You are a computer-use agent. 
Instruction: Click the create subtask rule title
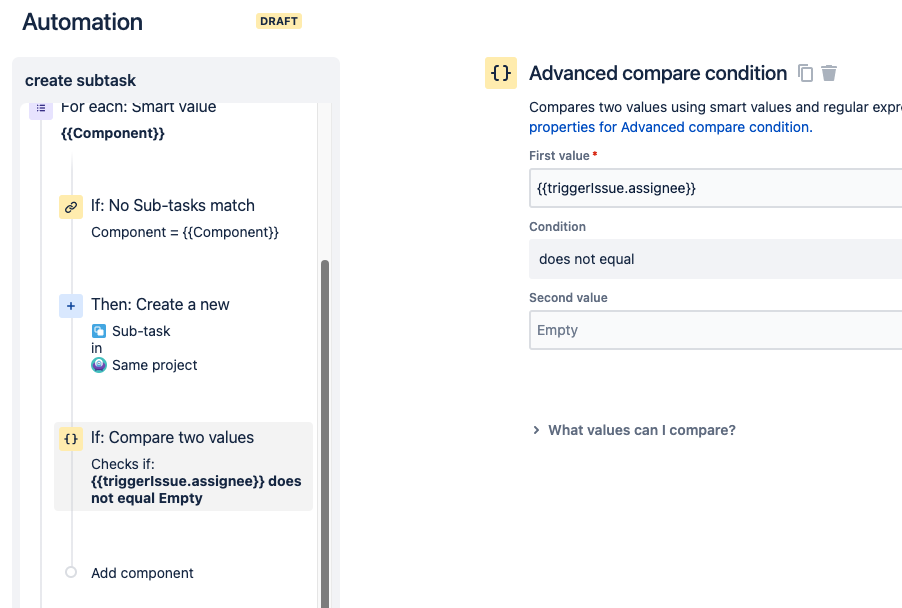coord(81,80)
